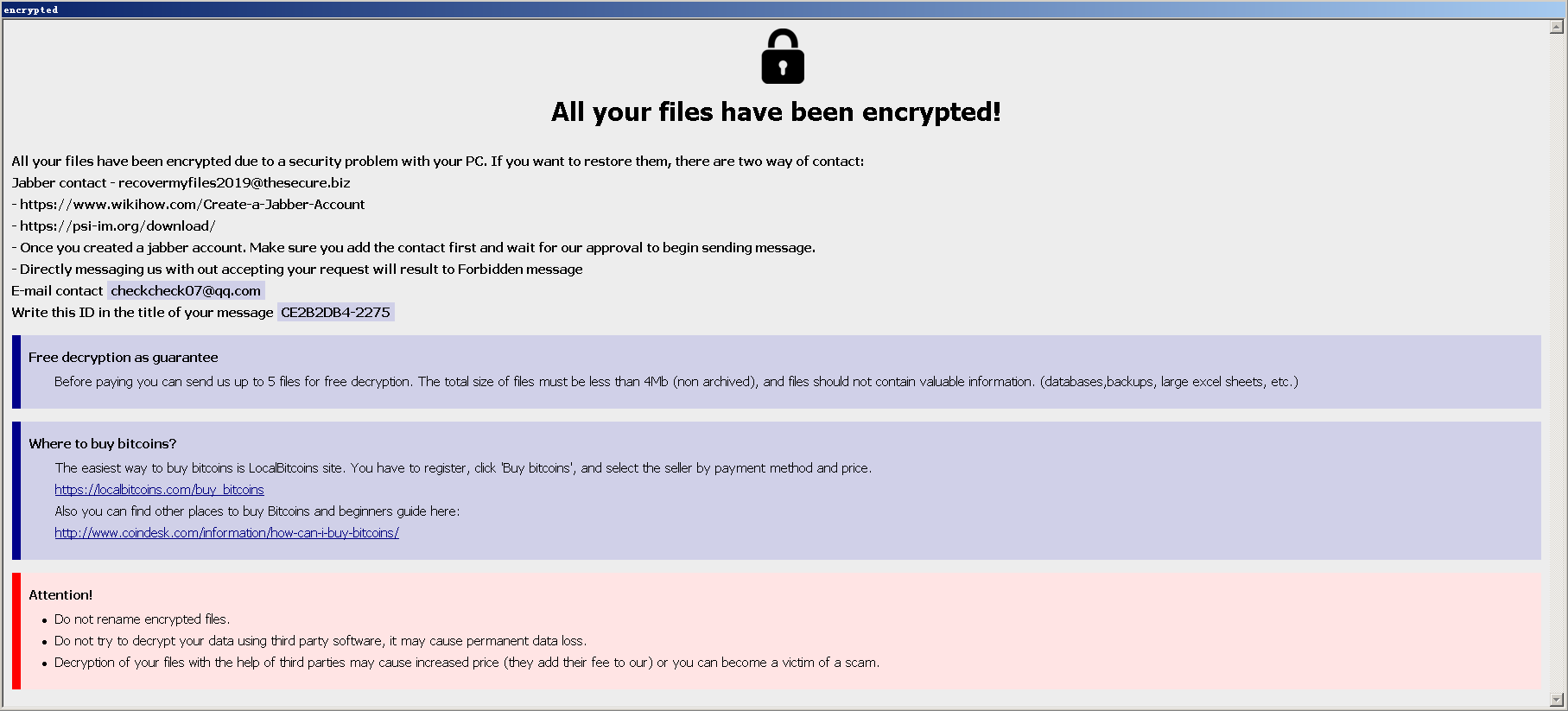Click the red 'Attention!' heading
This screenshot has width=1568, height=711.
[x=60, y=595]
